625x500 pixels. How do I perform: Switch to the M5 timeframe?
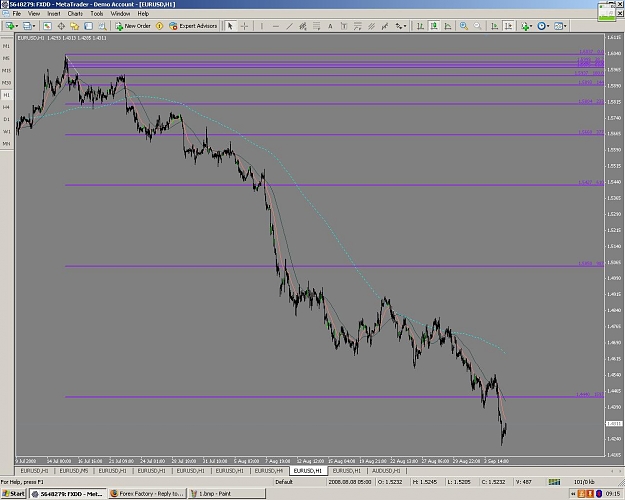[x=6, y=59]
